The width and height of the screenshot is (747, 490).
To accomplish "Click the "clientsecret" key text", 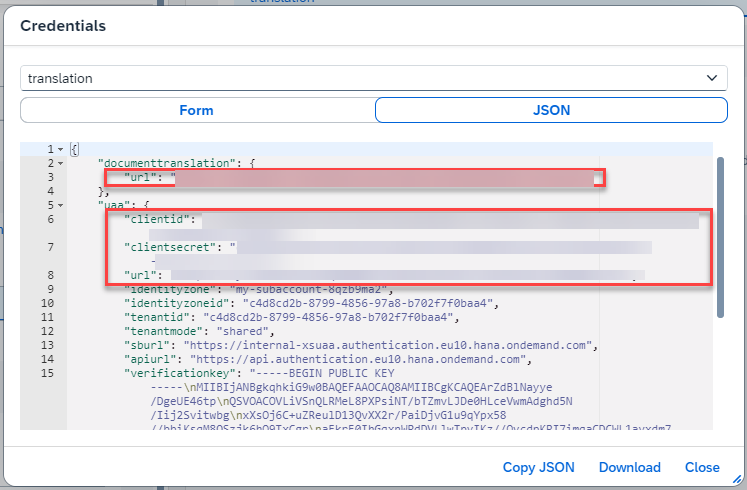I will 171,248.
